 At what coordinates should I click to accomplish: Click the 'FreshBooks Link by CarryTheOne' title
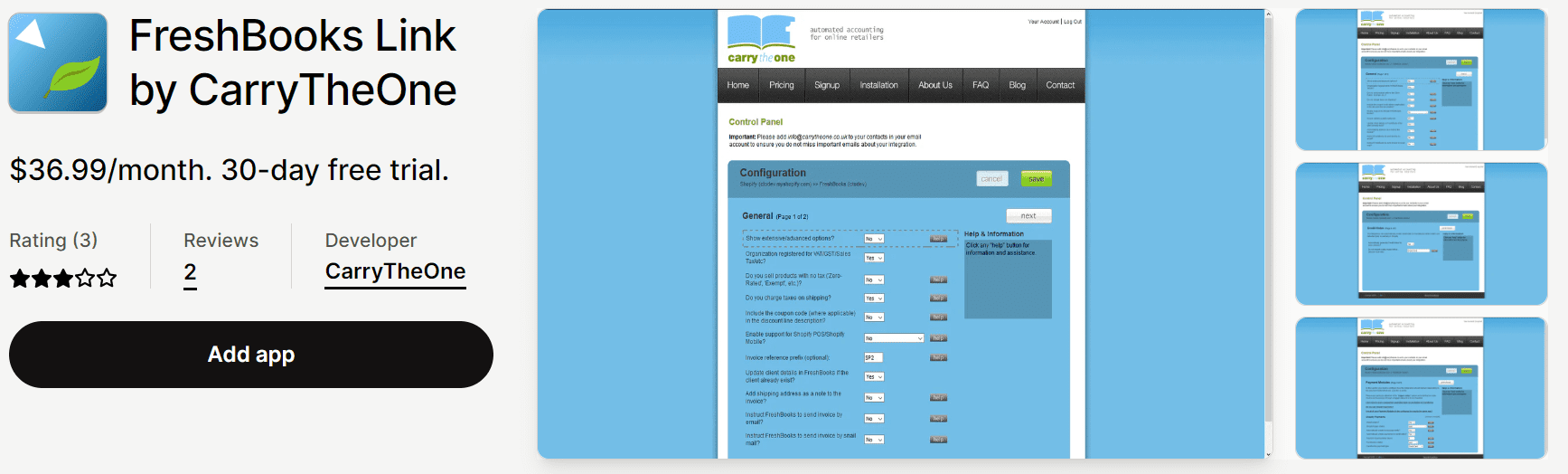click(x=293, y=62)
